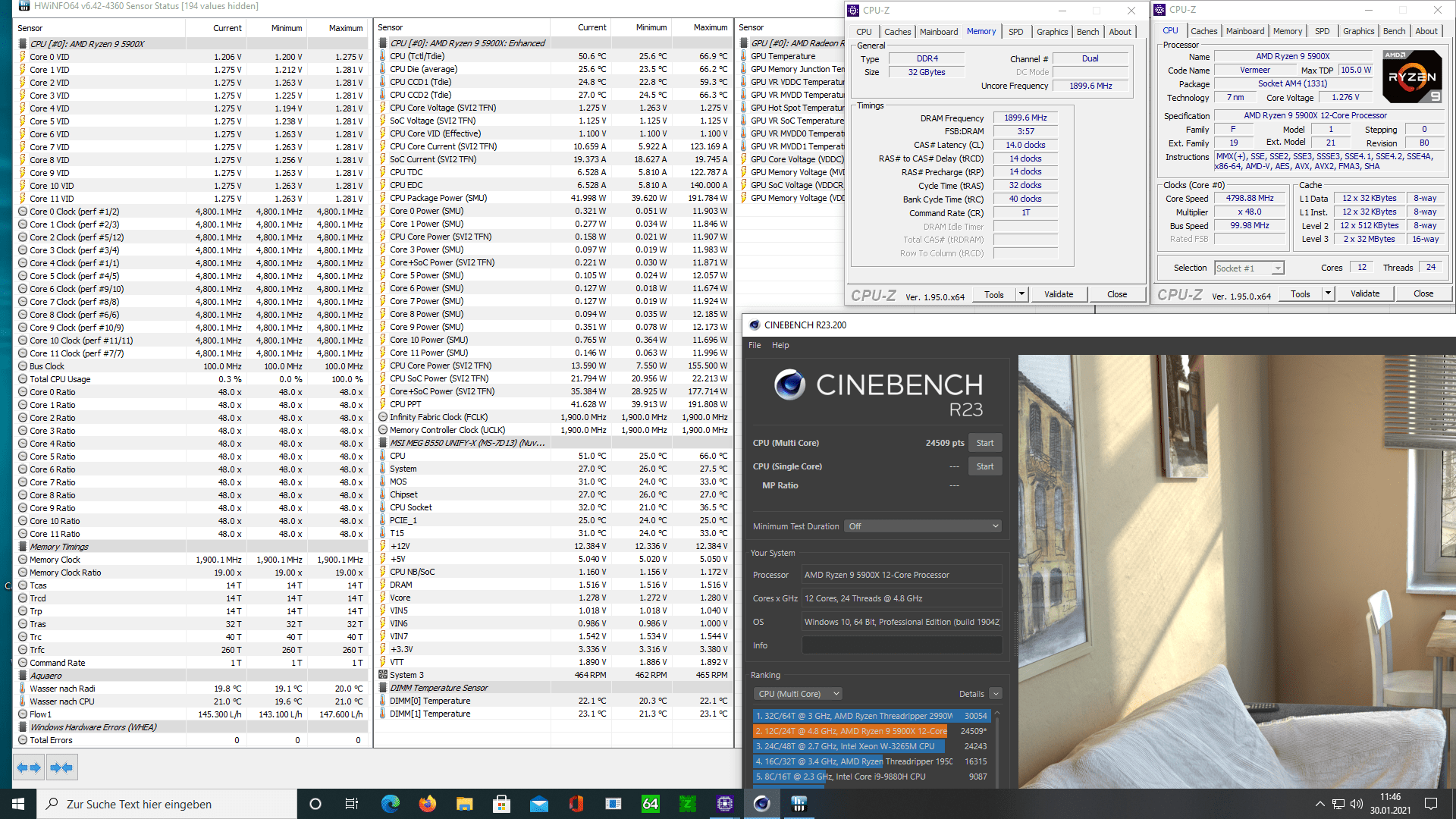Click the Ryzen 9 logo in CPU-Z
1456x819 pixels.
(x=1412, y=76)
